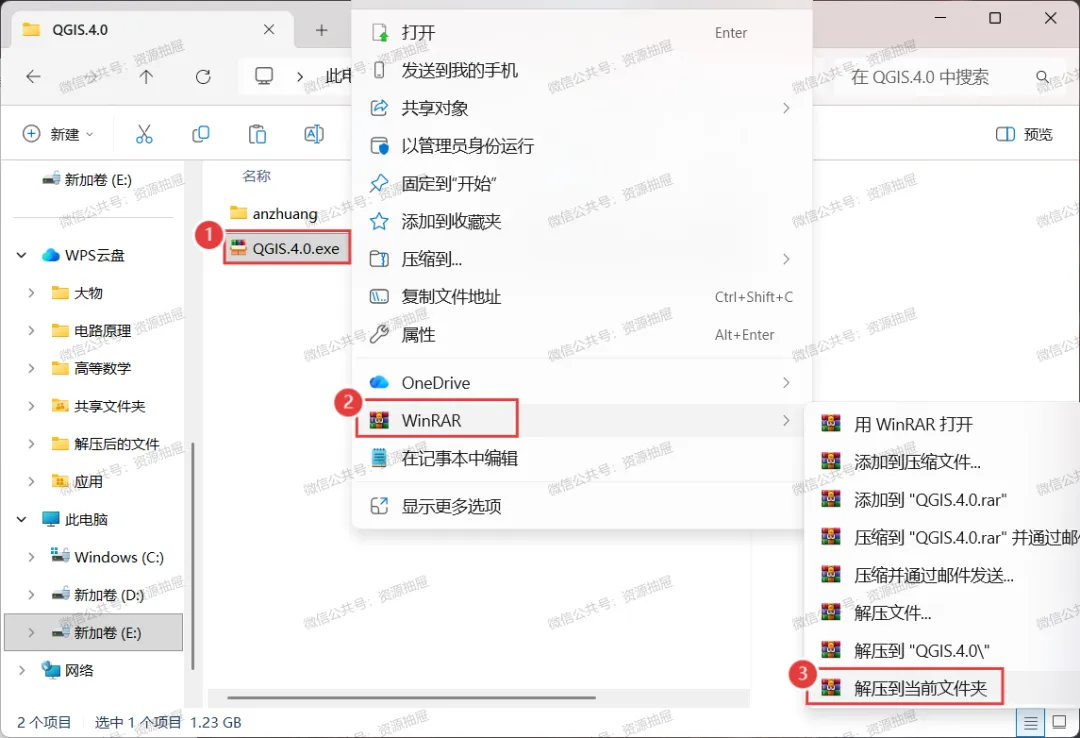The image size is (1080, 738).
Task: Click the Paste clipboard icon in toolbar
Action: click(257, 134)
